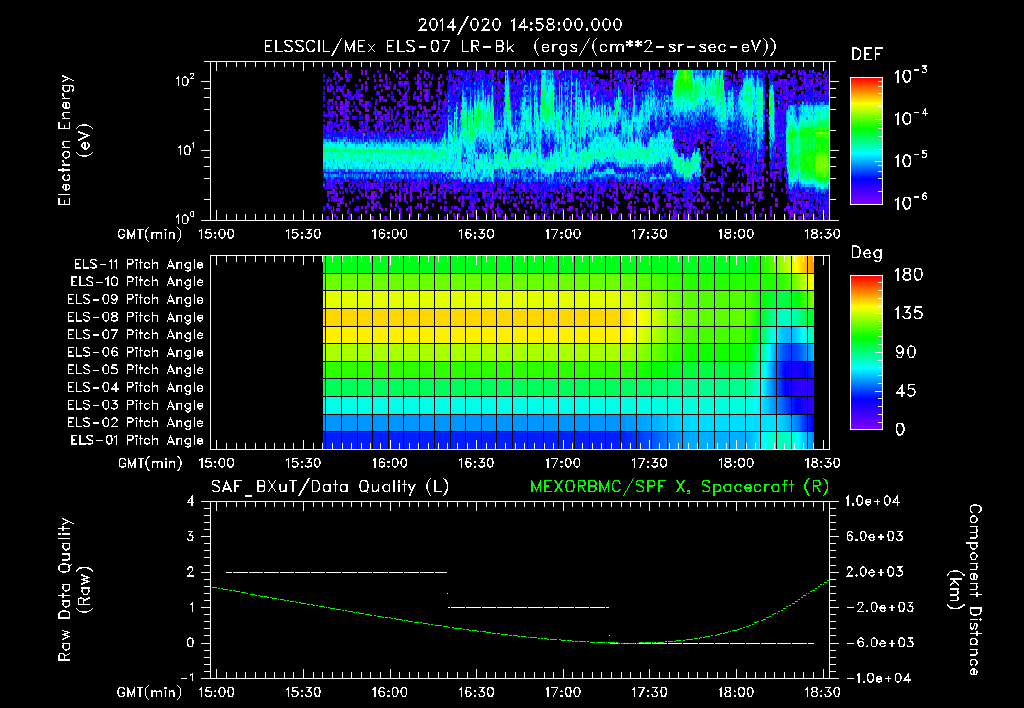The image size is (1024, 708).
Task: Select the ELS-03 Pitch Angle row label
Action: coord(136,406)
